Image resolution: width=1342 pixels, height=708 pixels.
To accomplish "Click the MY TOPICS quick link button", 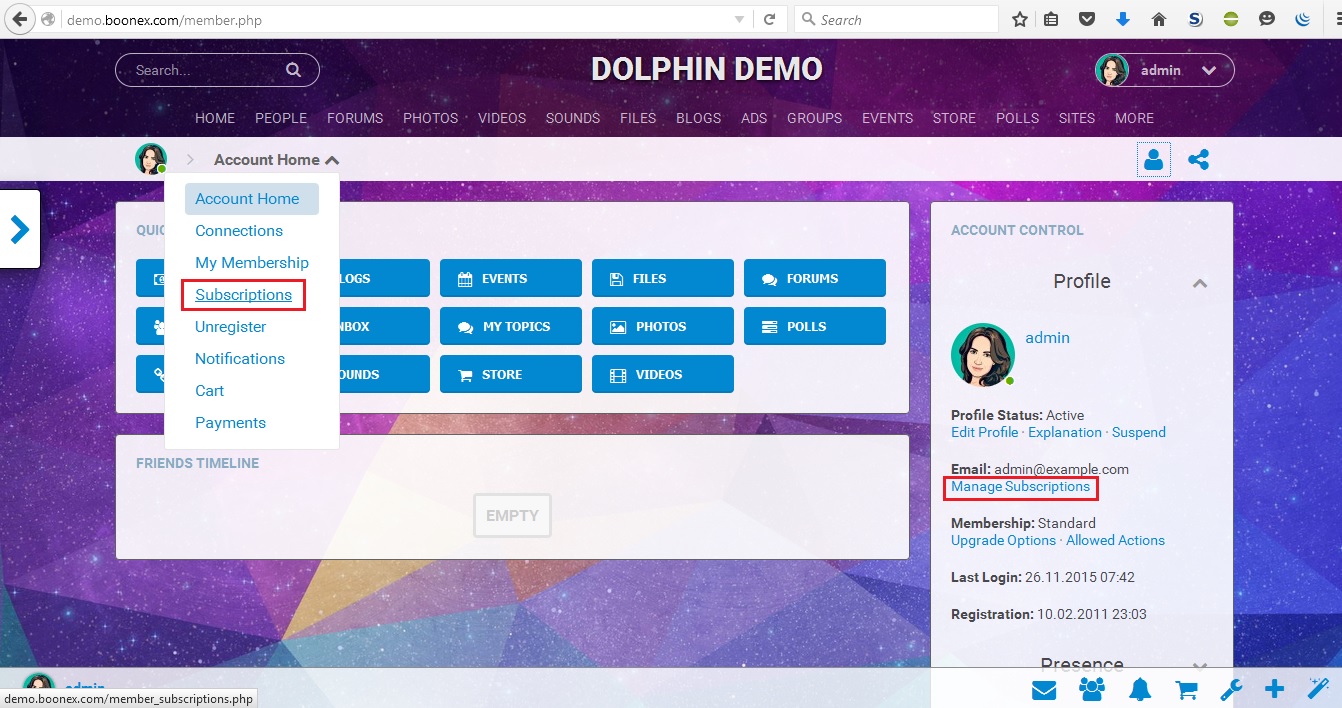I will click(510, 326).
